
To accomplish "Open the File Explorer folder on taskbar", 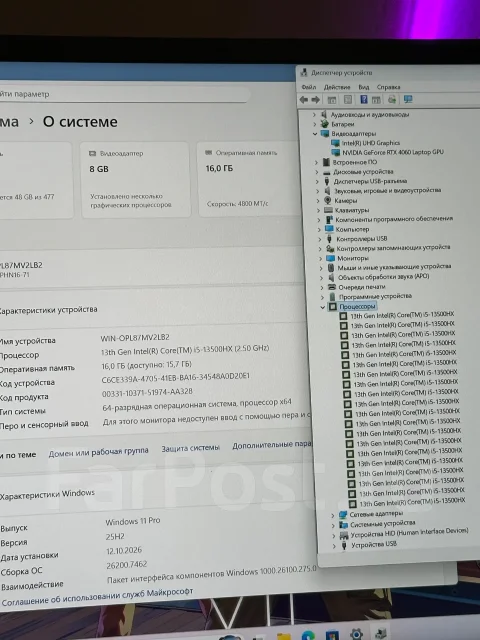I will pyautogui.click(x=284, y=636).
